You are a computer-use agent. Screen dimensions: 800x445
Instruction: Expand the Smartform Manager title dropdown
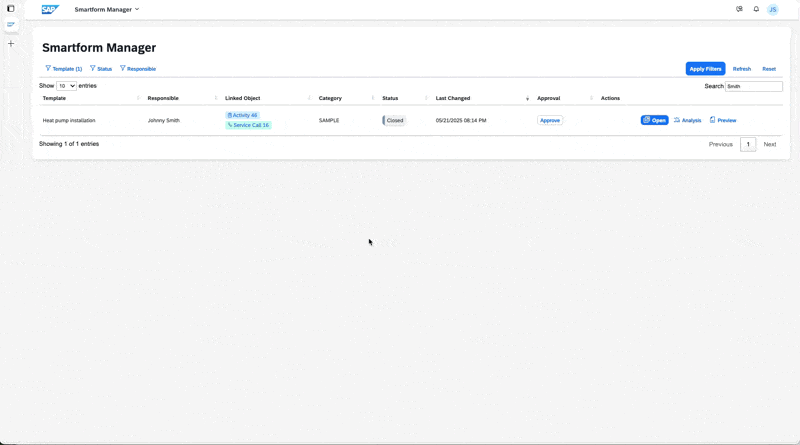107,10
